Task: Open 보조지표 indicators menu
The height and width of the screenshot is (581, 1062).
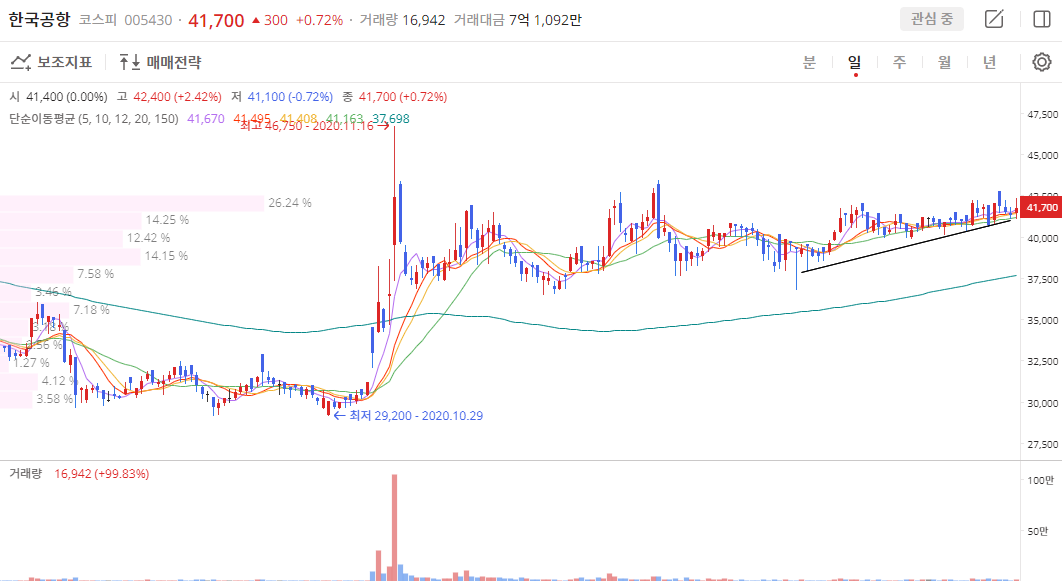Action: (51, 62)
